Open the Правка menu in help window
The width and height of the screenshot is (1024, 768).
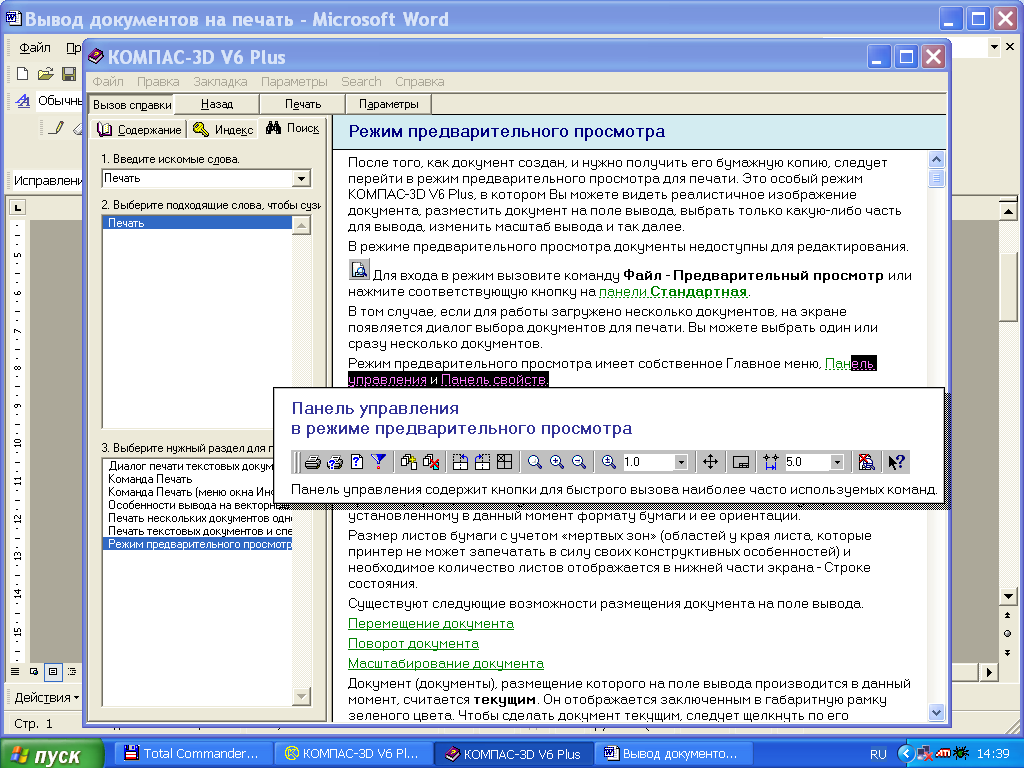[158, 82]
